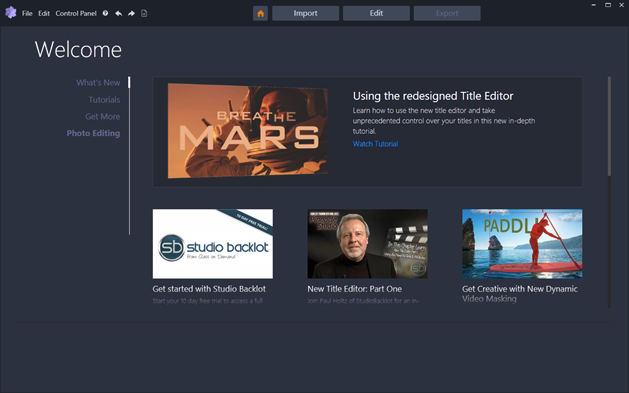This screenshot has width=629, height=393.
Task: Click the new project document icon
Action: pos(144,13)
